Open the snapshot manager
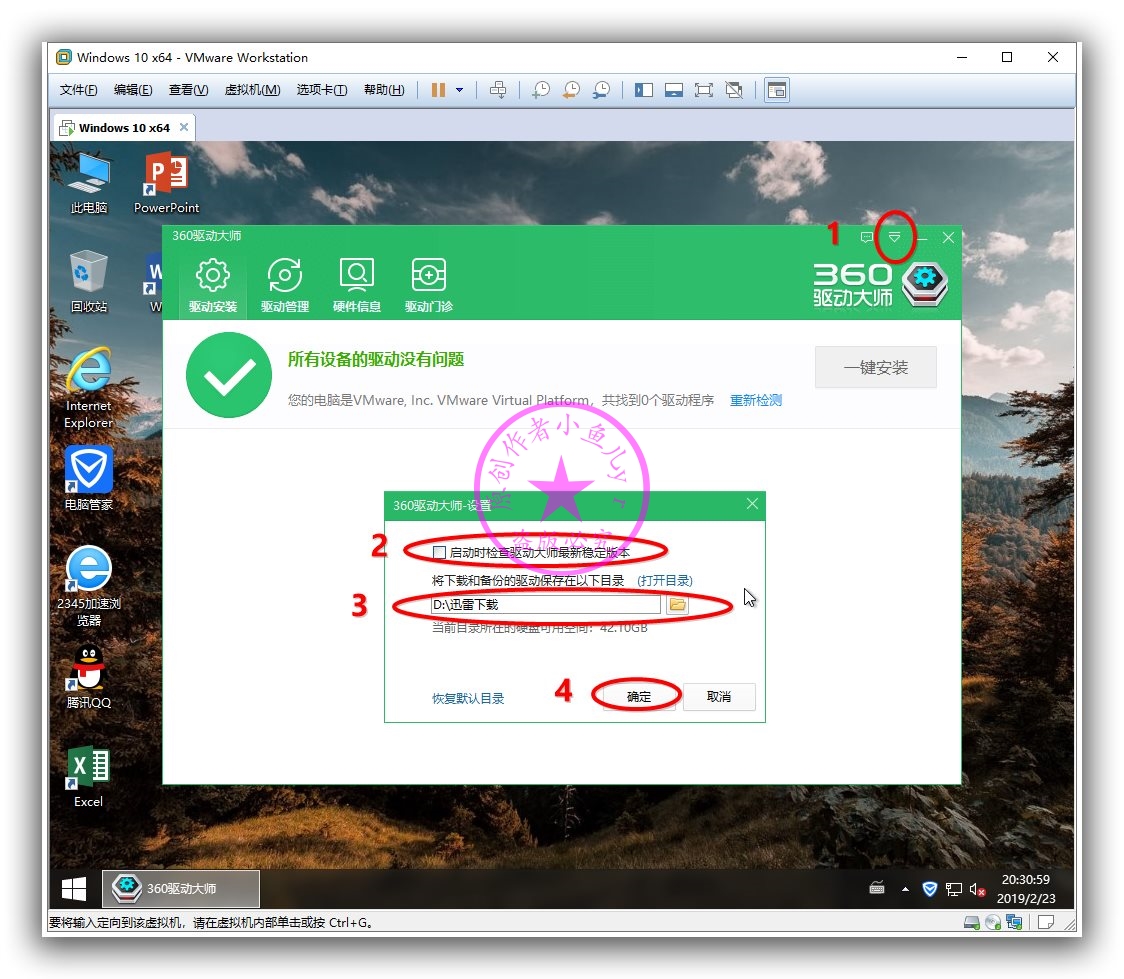 click(x=601, y=90)
